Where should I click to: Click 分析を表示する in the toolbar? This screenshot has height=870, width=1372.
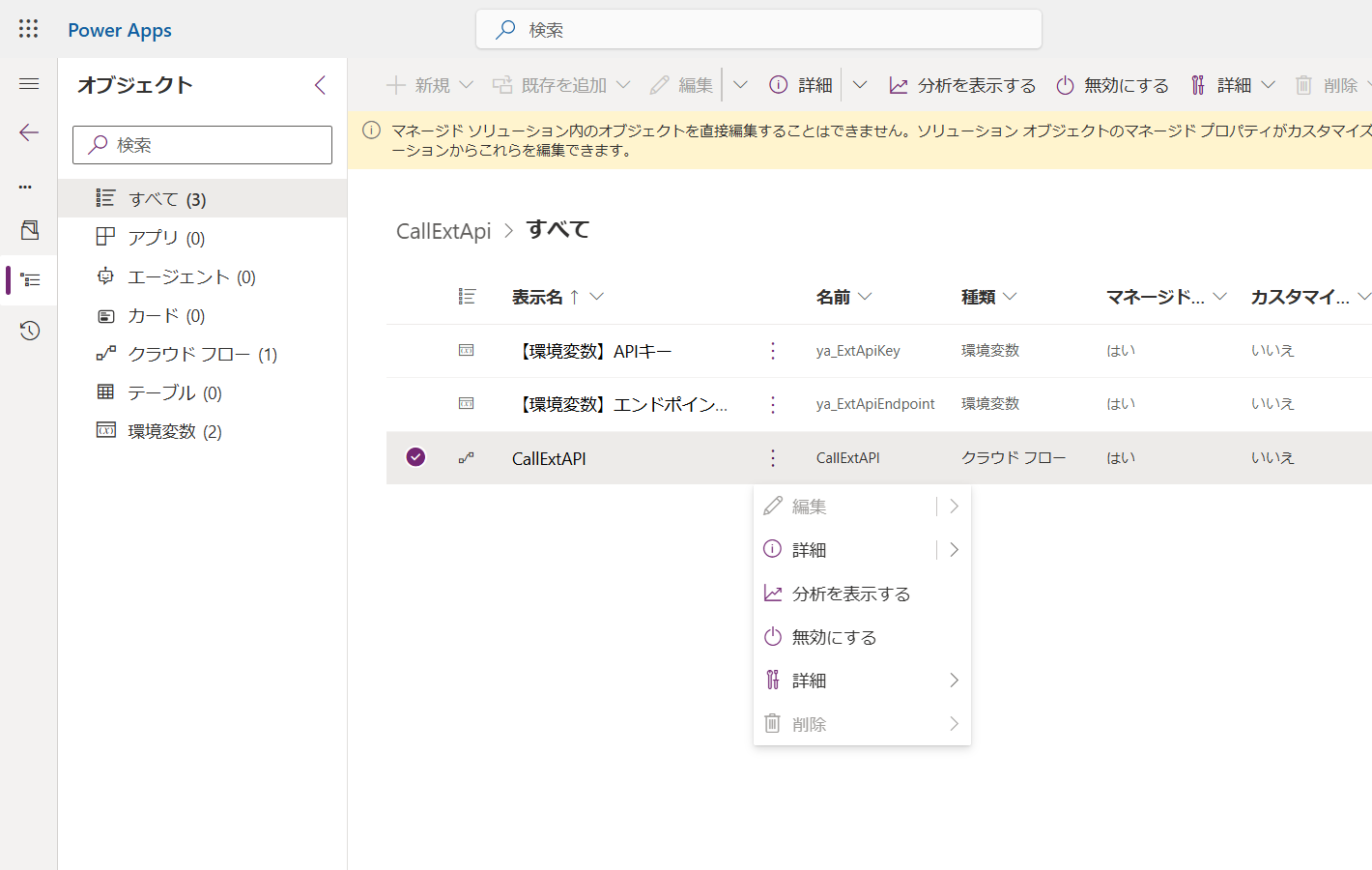point(962,85)
